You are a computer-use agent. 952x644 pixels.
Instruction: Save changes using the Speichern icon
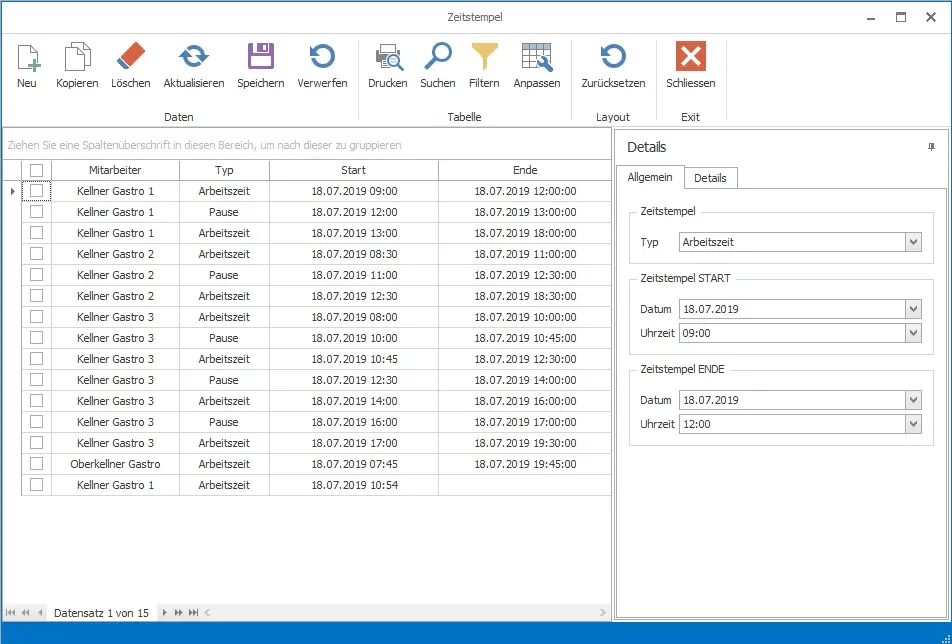tap(260, 59)
